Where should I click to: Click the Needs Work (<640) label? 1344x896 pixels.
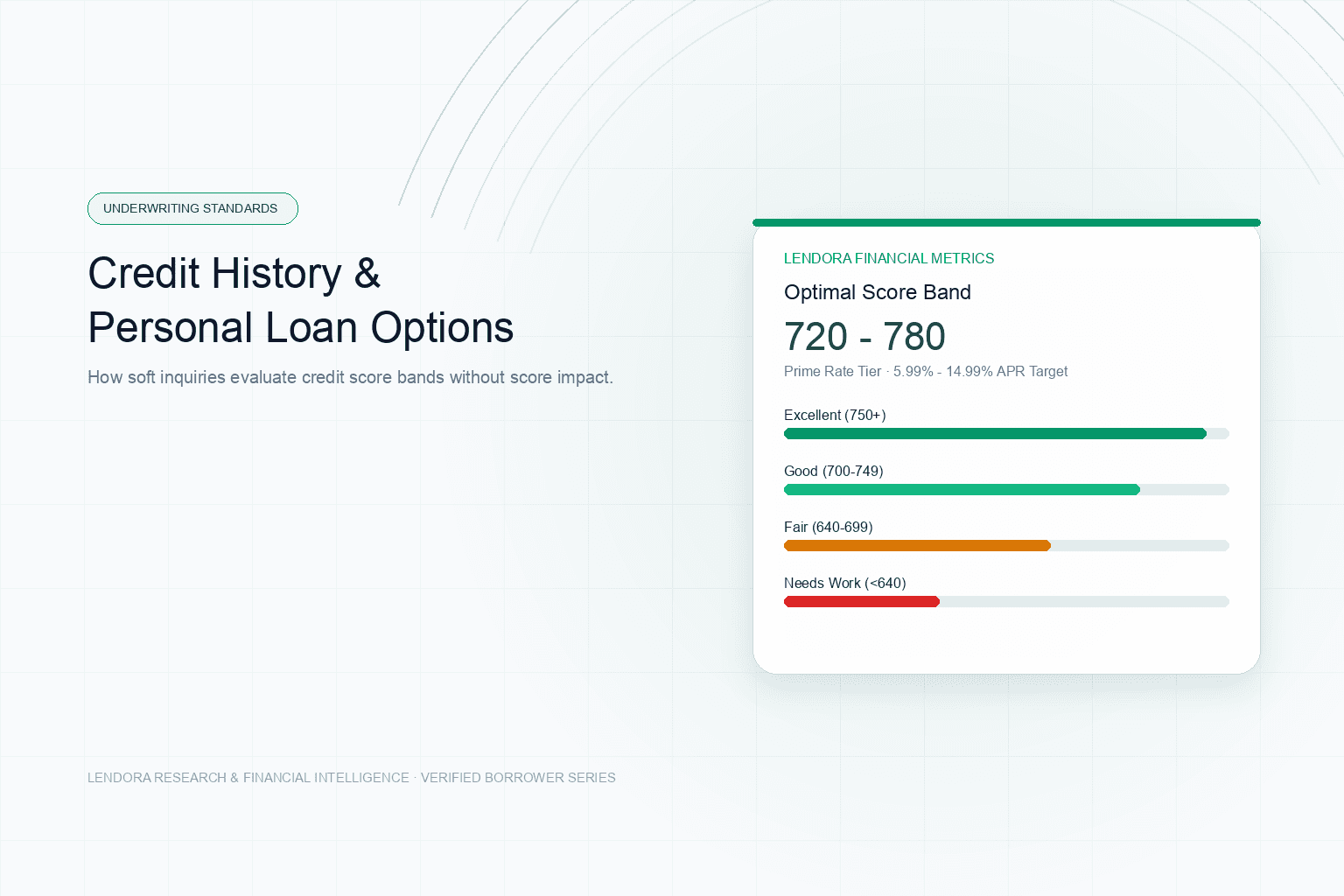[845, 583]
